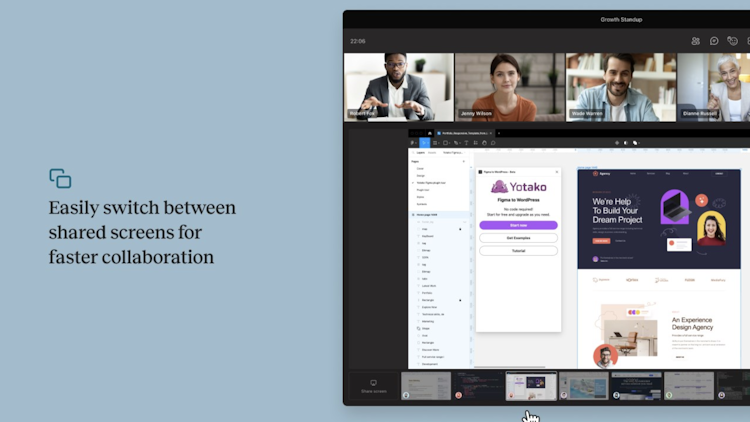
Task: Switch to the document shared screen thumbnail
Action: pyautogui.click(x=426, y=386)
